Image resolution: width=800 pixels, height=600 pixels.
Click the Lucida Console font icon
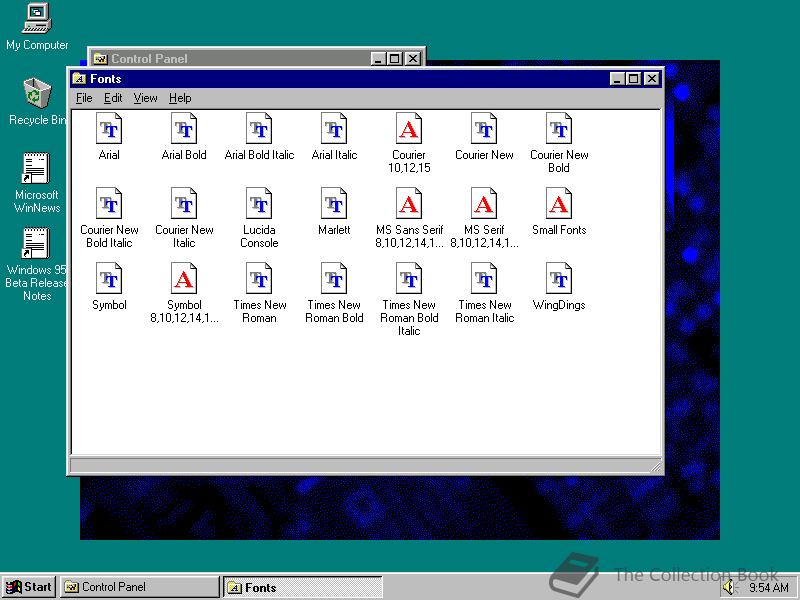point(259,204)
